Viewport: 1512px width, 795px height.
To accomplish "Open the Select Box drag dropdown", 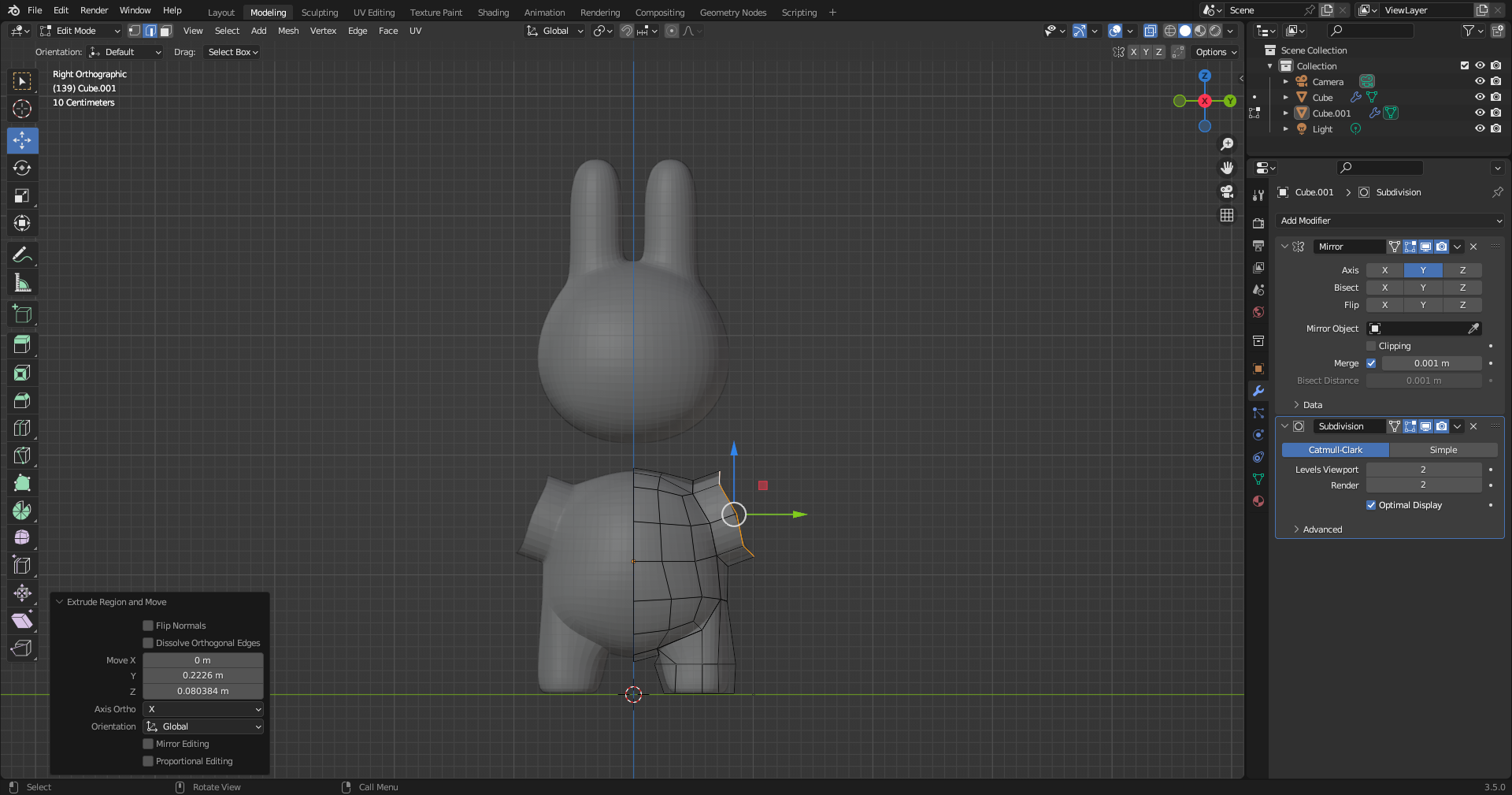I will coord(232,52).
